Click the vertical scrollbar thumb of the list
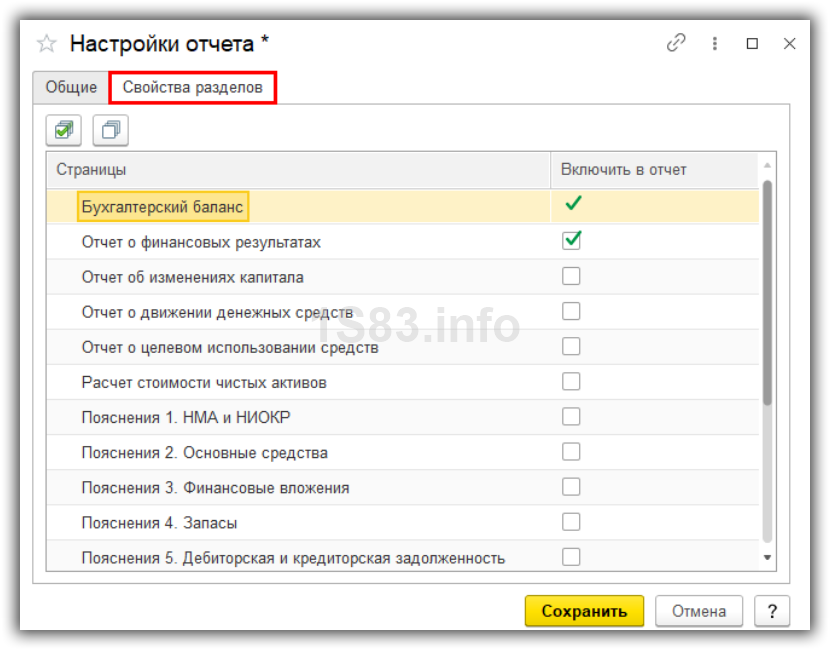 tap(768, 293)
